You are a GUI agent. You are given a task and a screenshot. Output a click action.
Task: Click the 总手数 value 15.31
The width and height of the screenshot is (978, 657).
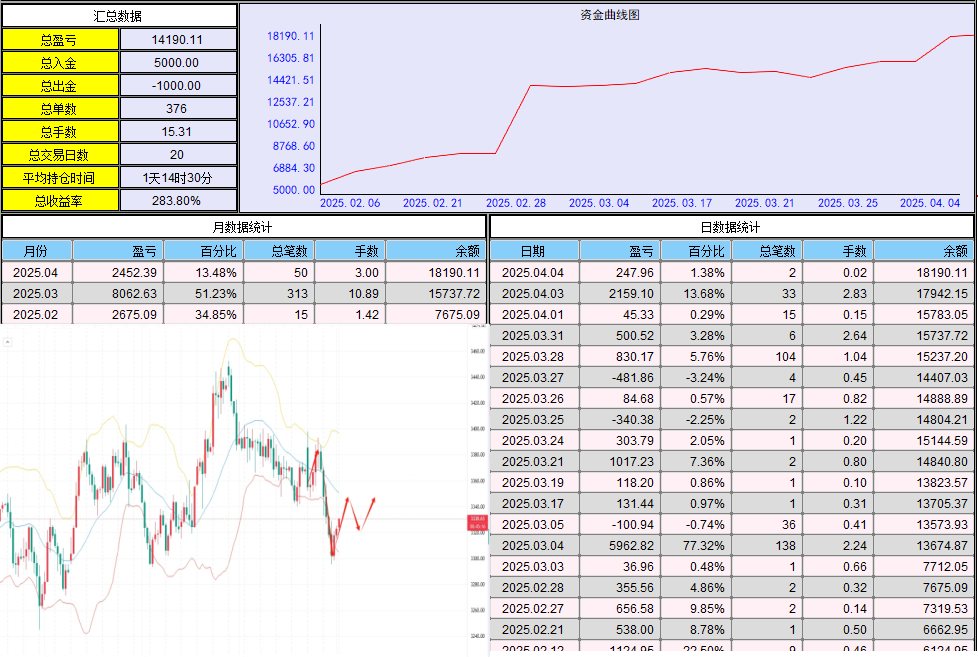[178, 132]
